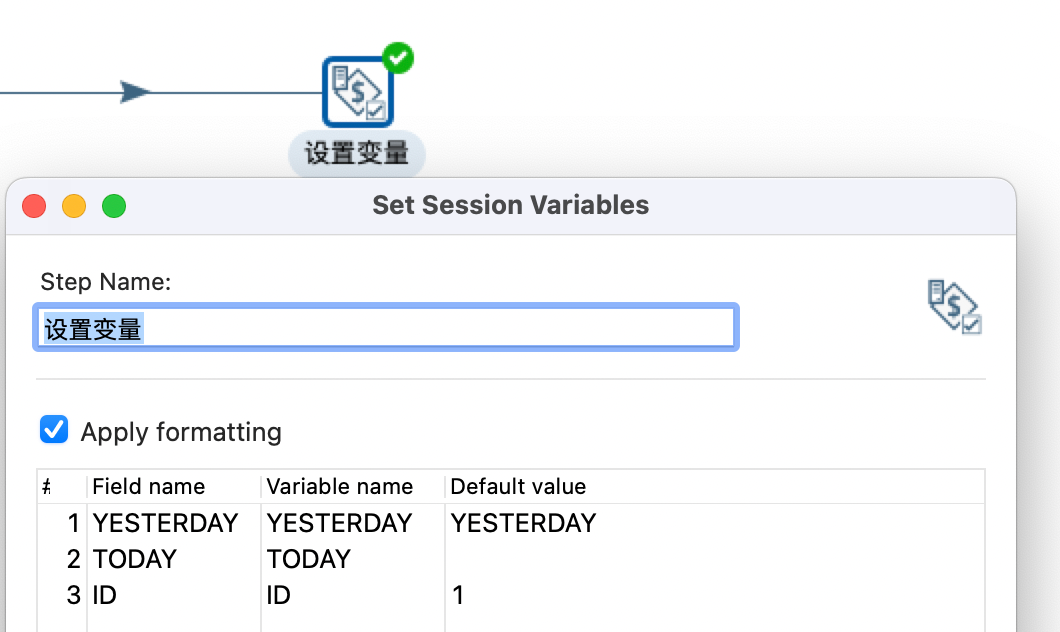Click the Variable name column header
The height and width of the screenshot is (632, 1060).
point(340,487)
